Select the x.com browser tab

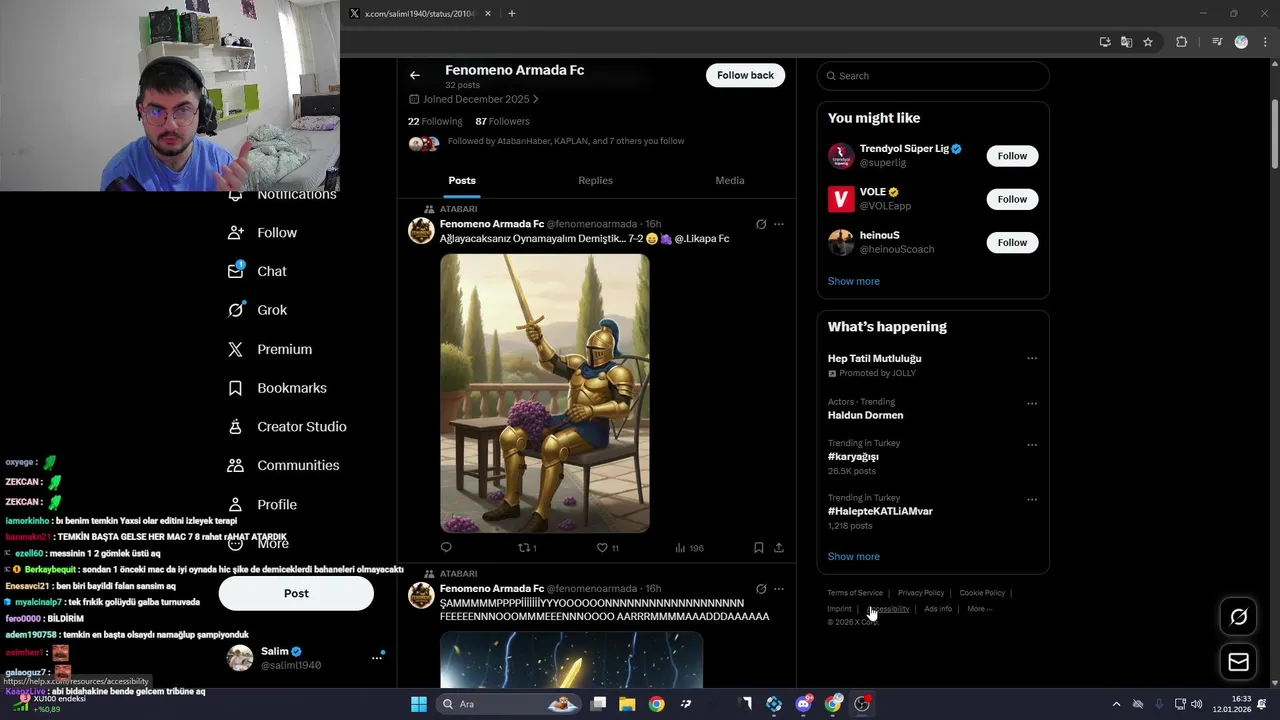[419, 14]
